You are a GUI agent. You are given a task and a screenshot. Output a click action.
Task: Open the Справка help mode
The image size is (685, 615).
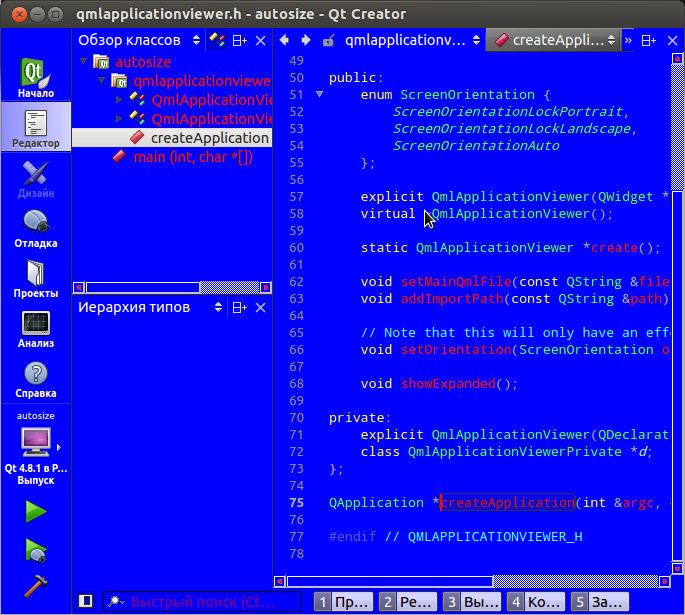coord(36,379)
